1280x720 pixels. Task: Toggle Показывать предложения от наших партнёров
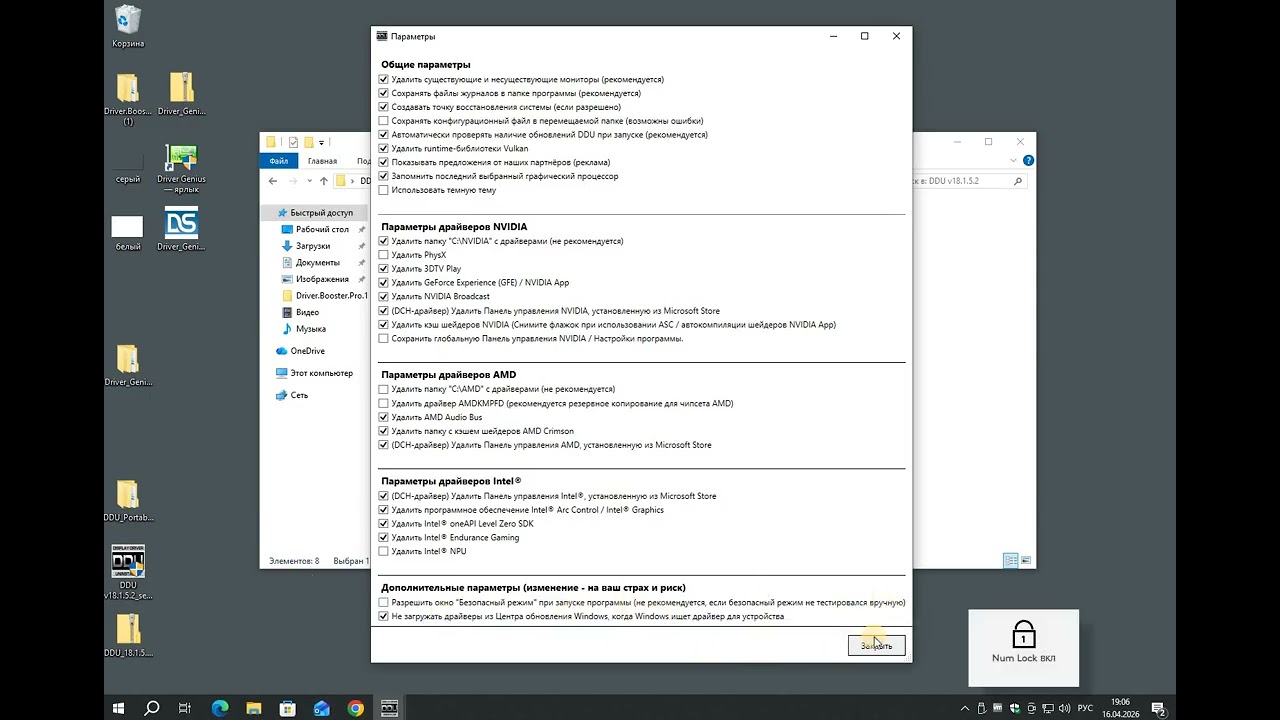[384, 162]
